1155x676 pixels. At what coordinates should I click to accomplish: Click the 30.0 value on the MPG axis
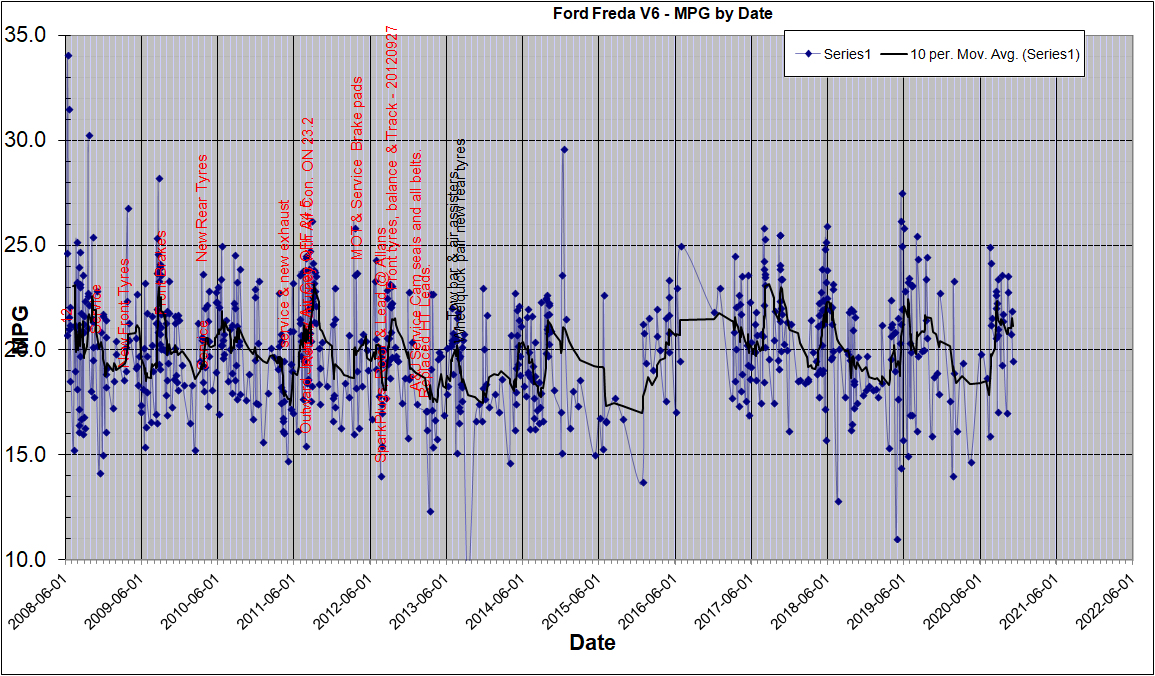point(27,140)
